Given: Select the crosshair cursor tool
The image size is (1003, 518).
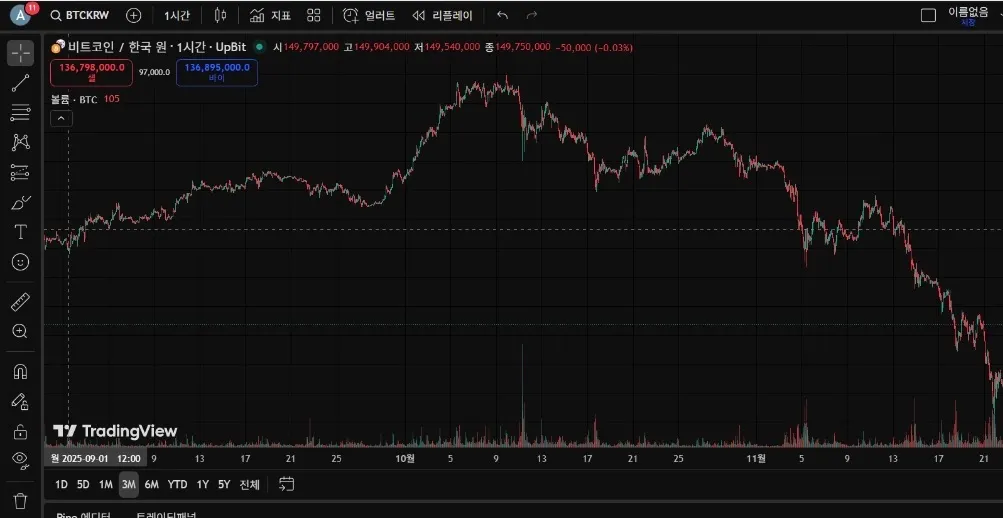Looking at the screenshot, I should point(20,53).
